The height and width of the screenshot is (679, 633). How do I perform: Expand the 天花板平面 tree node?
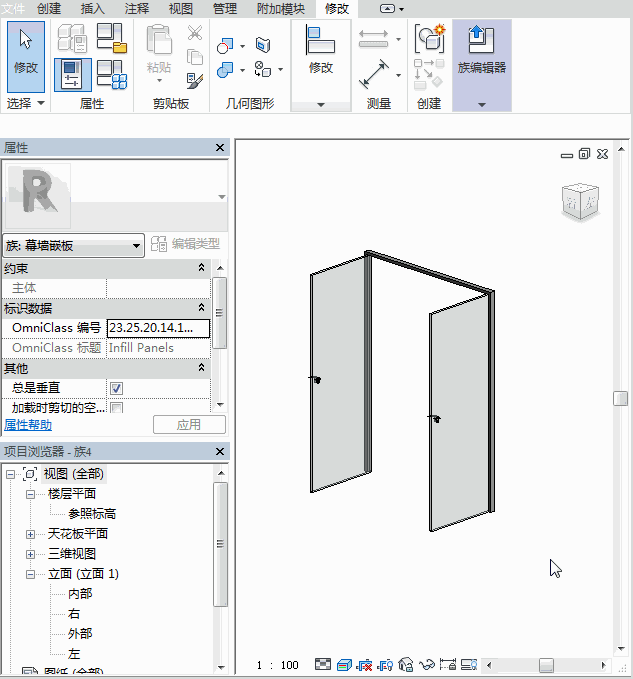[x=31, y=534]
